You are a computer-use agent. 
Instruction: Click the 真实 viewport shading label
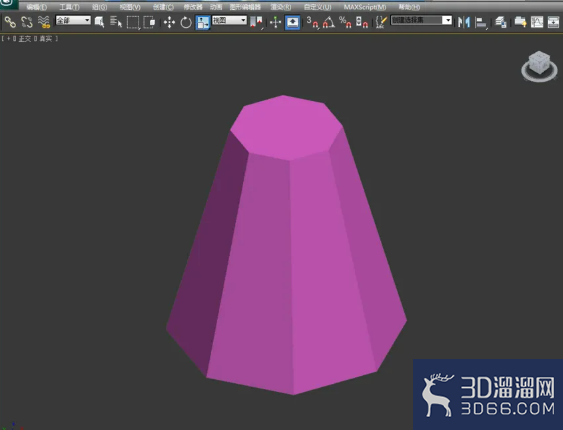[x=46, y=38]
